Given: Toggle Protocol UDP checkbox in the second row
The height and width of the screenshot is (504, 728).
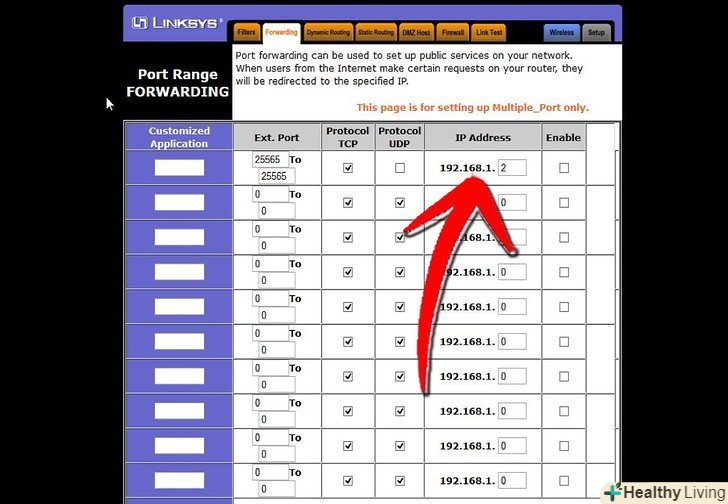Looking at the screenshot, I should 400,203.
